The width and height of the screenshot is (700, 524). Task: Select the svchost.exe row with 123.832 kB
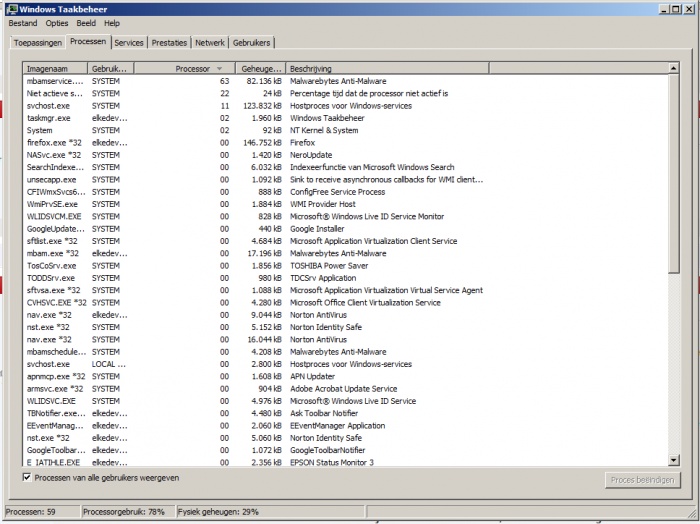pos(346,106)
